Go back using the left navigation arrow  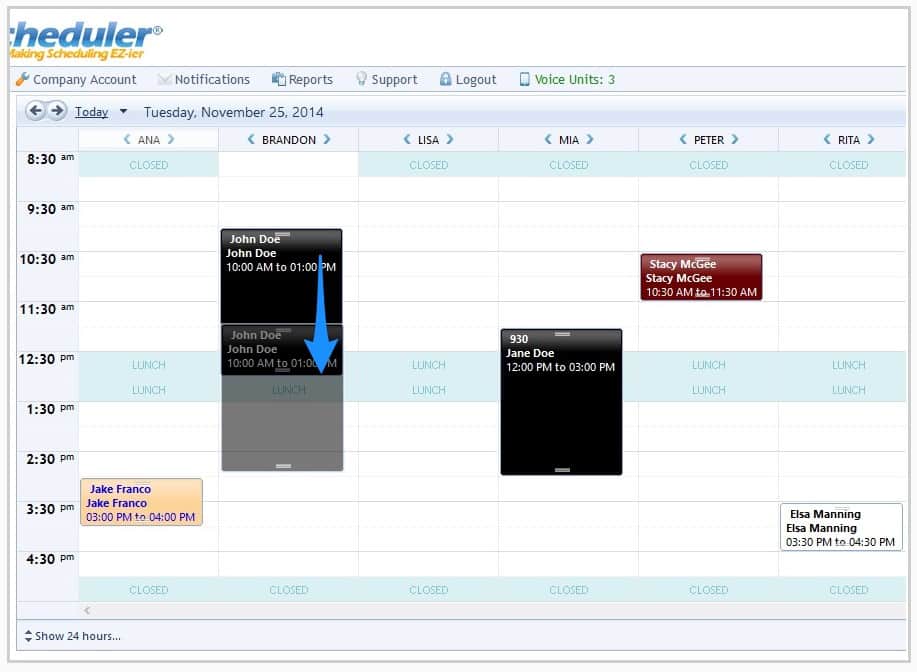37,111
